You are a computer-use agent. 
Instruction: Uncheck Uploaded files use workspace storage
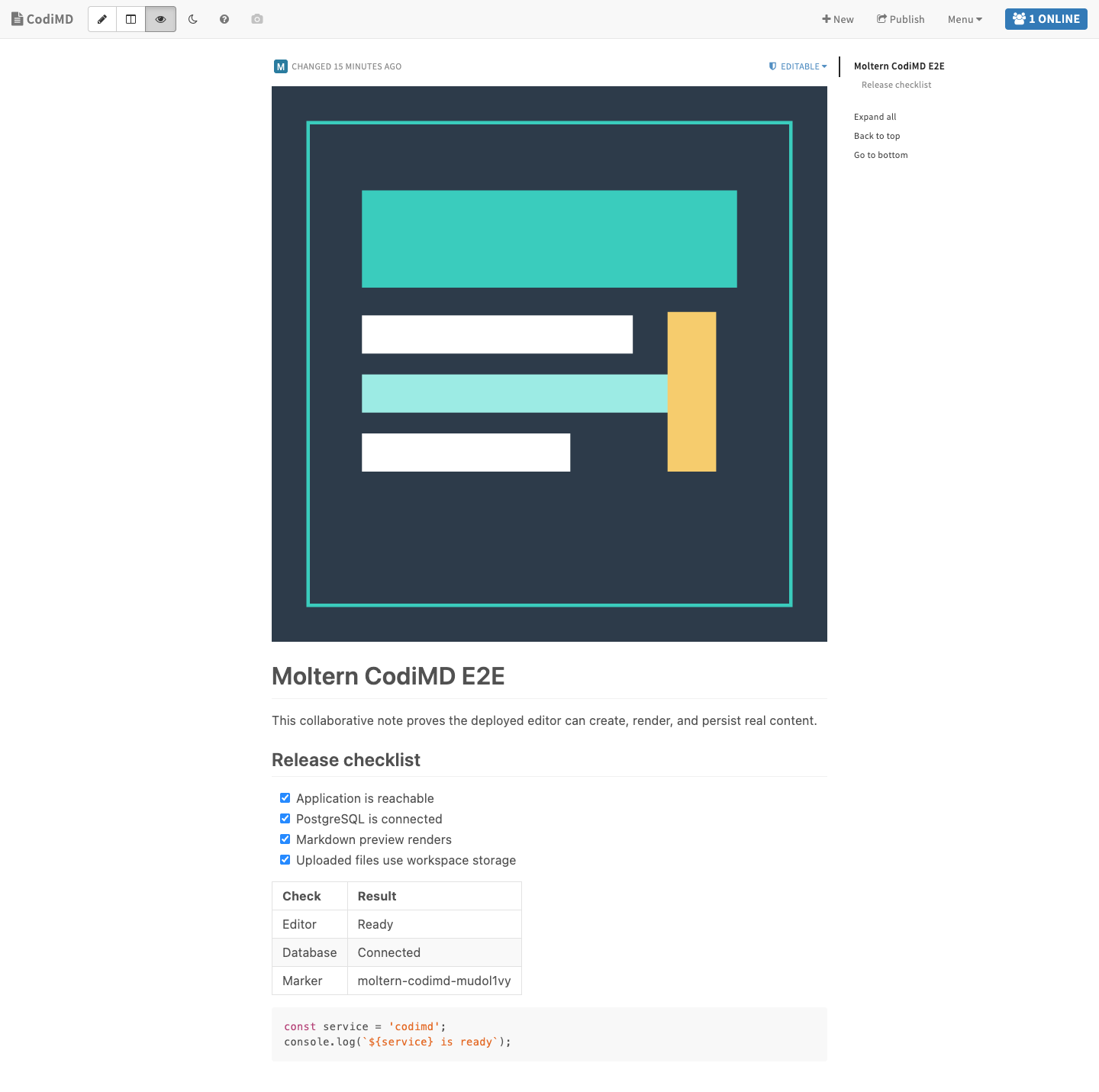click(285, 860)
